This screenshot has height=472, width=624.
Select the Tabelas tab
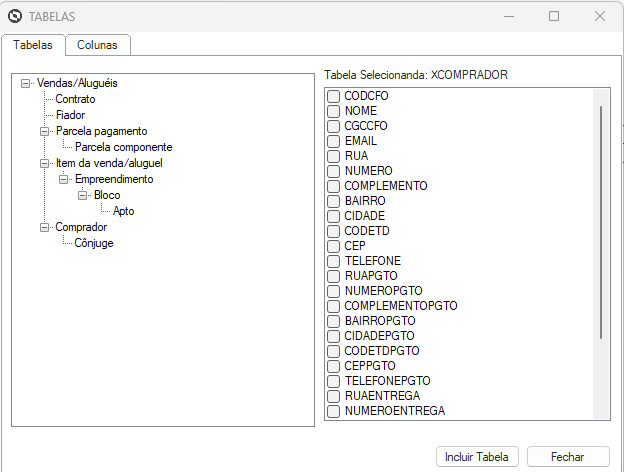point(33,45)
